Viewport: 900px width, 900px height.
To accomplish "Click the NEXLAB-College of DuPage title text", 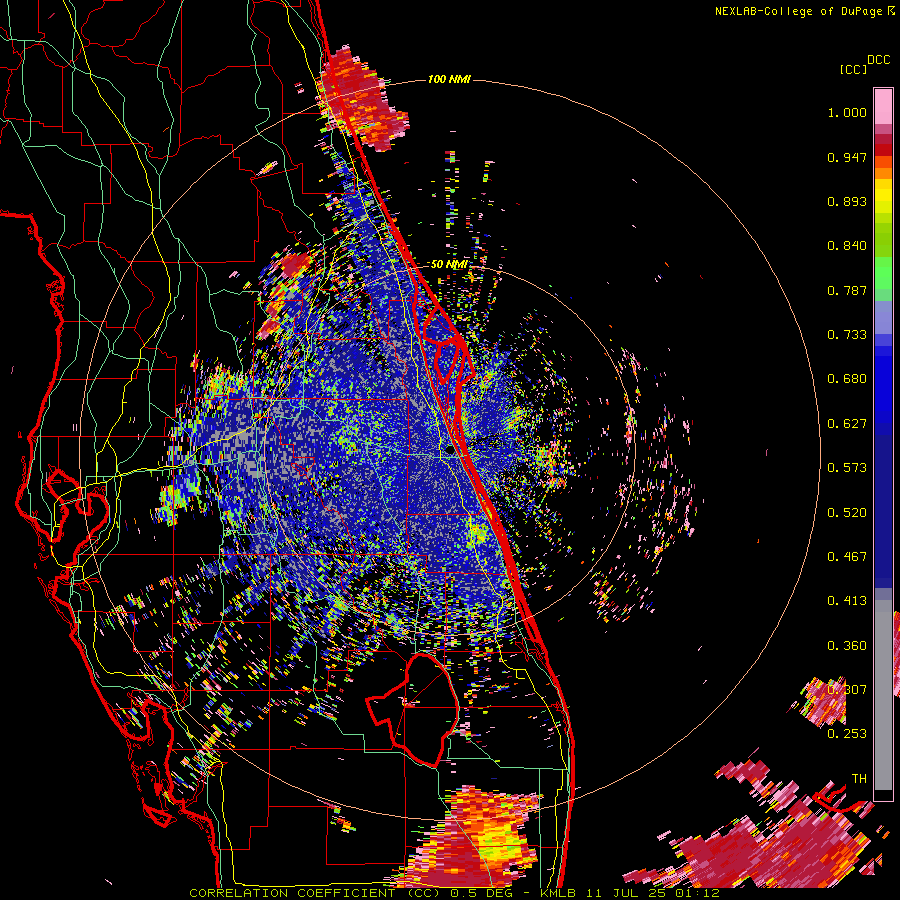I will point(798,11).
